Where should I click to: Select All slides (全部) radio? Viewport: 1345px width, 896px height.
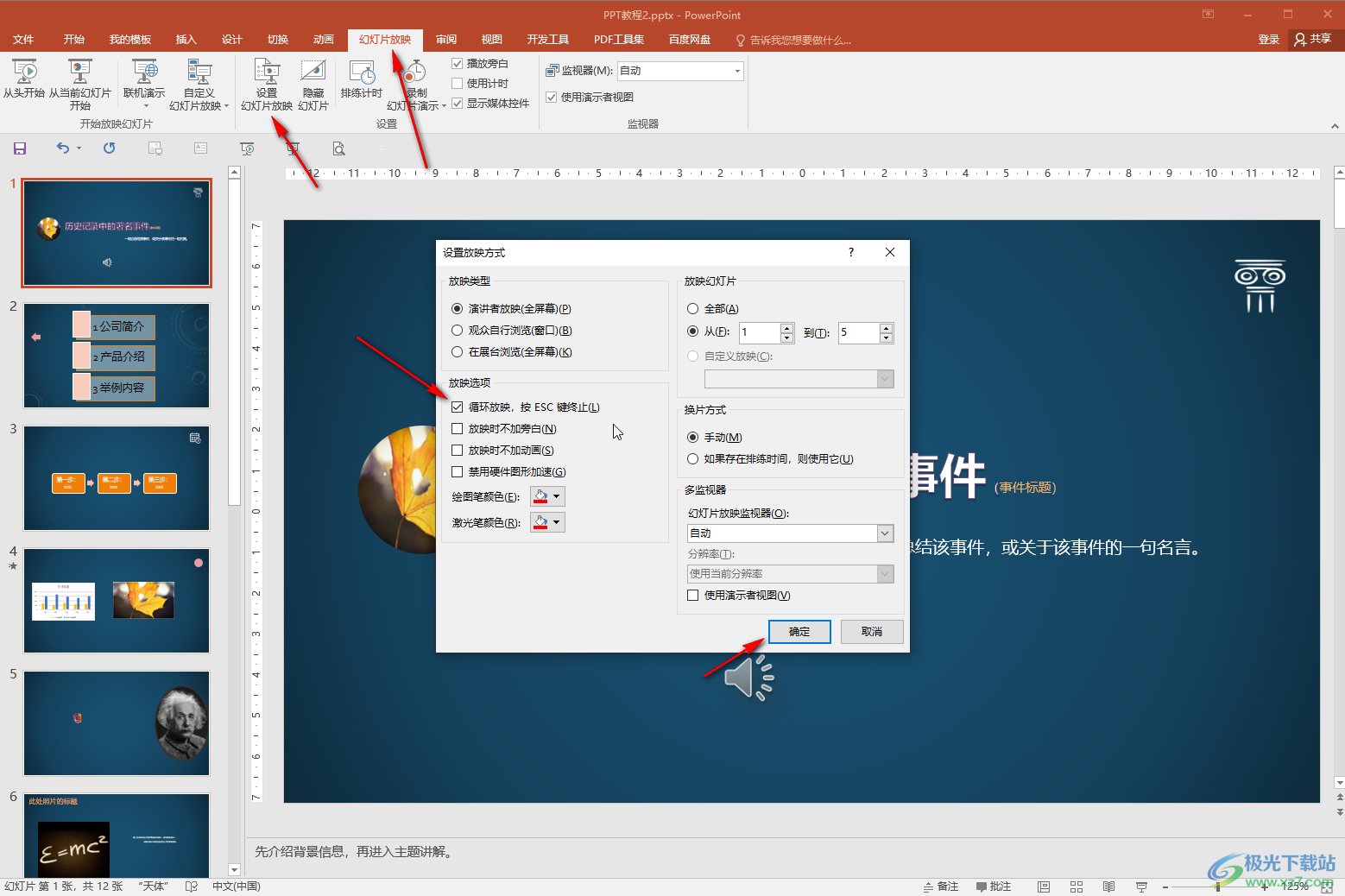click(693, 309)
